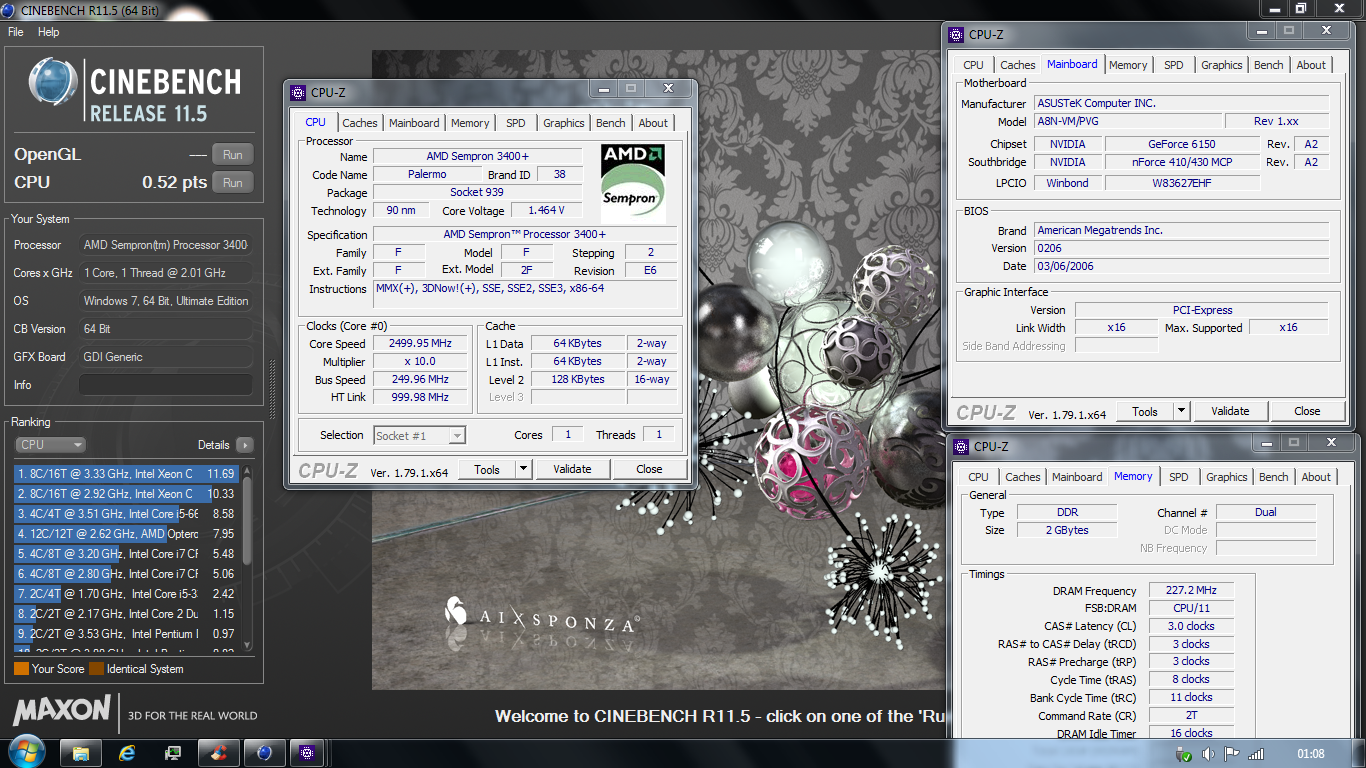Click the Action Center flag tray icon
This screenshot has height=768, width=1366.
1234,754
